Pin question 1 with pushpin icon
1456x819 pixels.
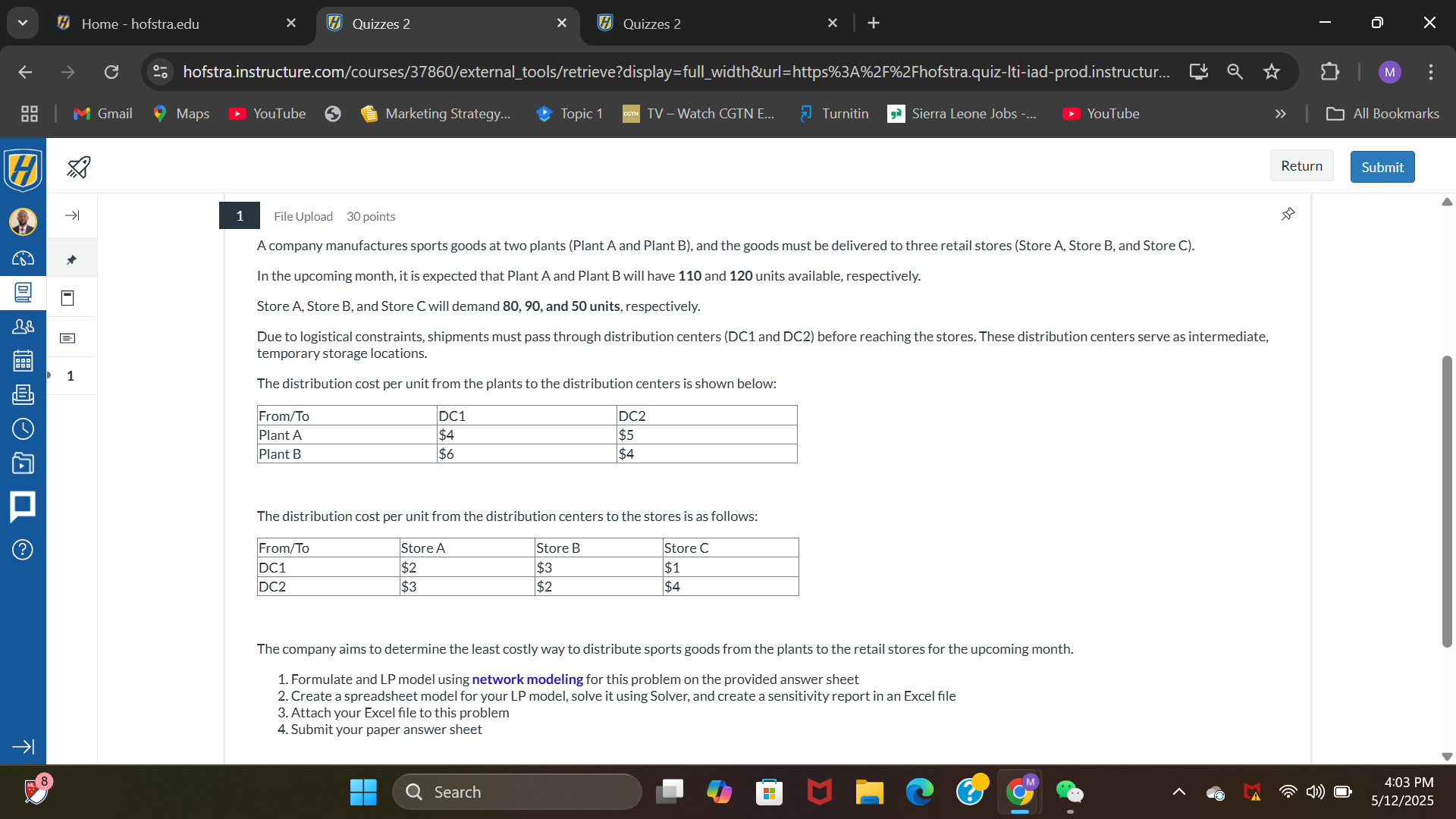click(1288, 215)
